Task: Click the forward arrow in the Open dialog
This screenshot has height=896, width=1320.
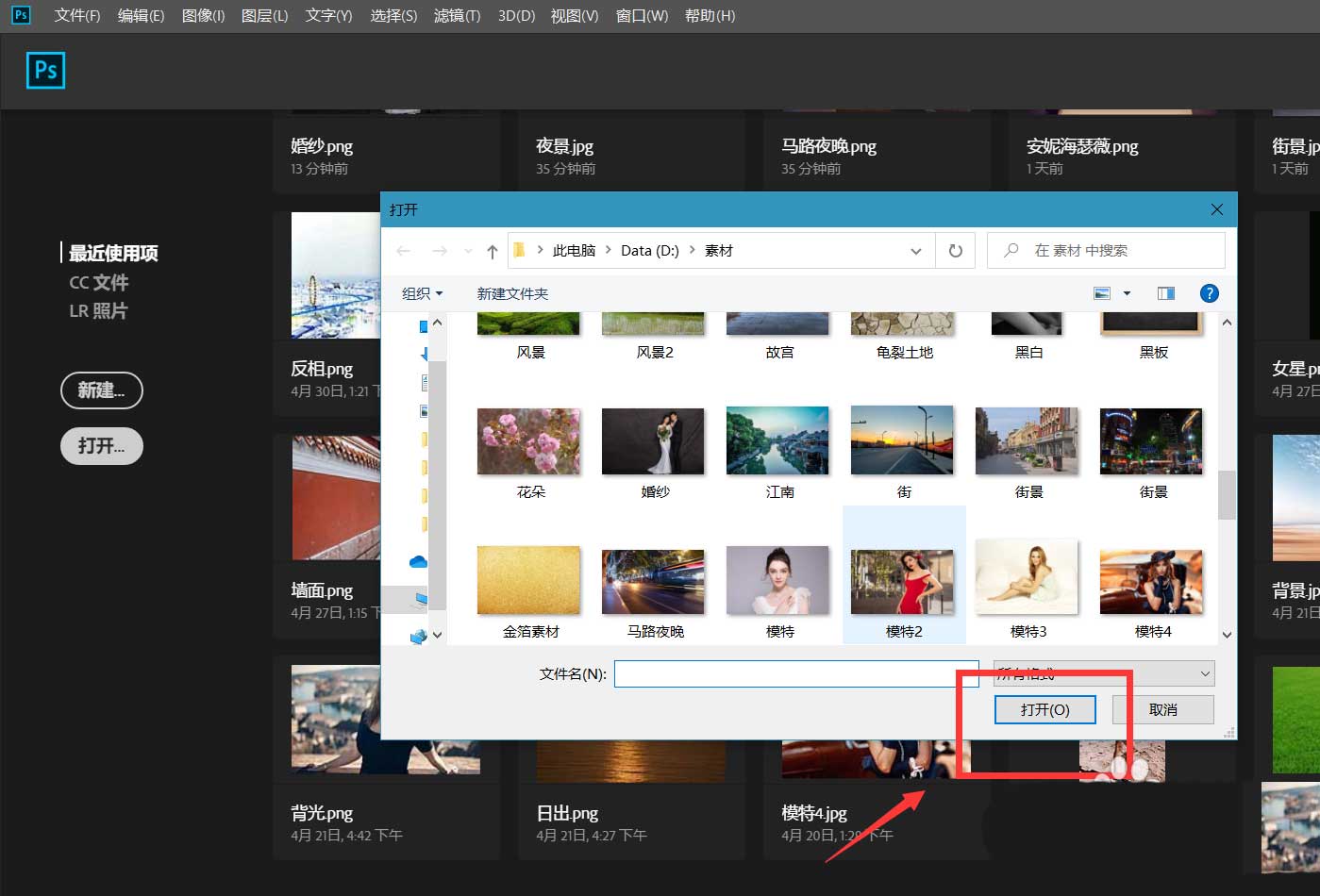Action: tap(440, 251)
